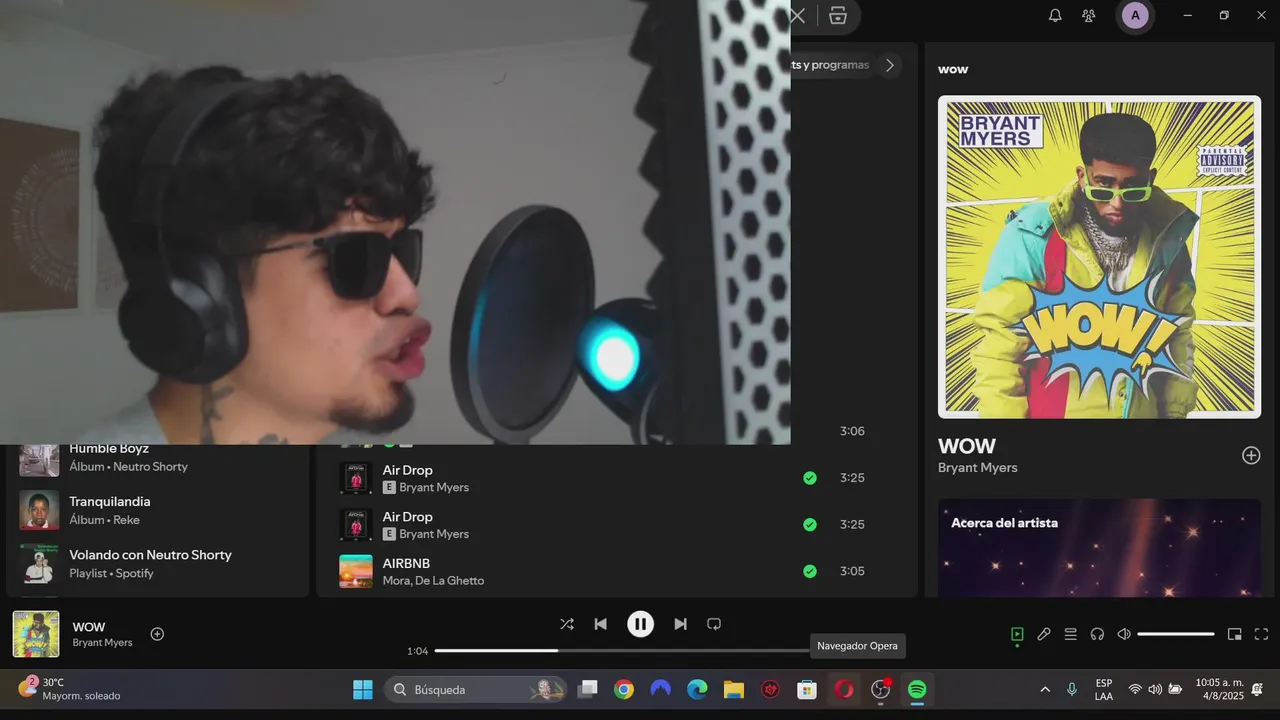
Task: Open the weather widget showing 30°C
Action: (70, 689)
